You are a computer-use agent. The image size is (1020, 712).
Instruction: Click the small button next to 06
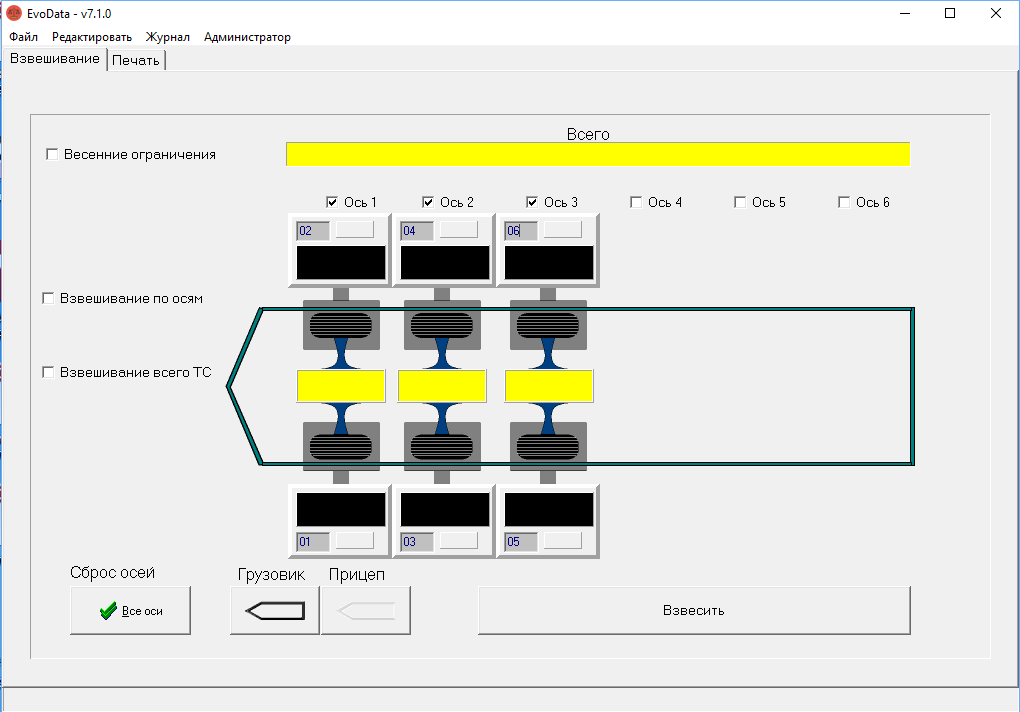tap(563, 230)
